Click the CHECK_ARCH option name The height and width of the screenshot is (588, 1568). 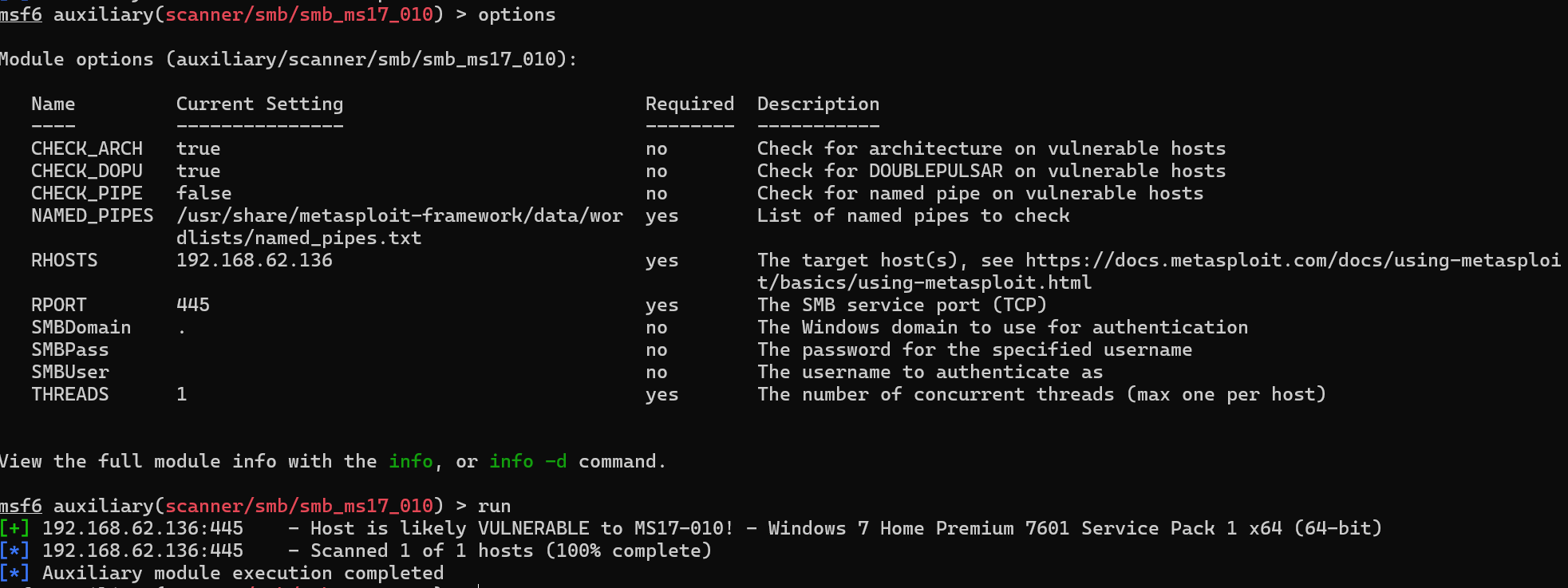click(x=86, y=148)
